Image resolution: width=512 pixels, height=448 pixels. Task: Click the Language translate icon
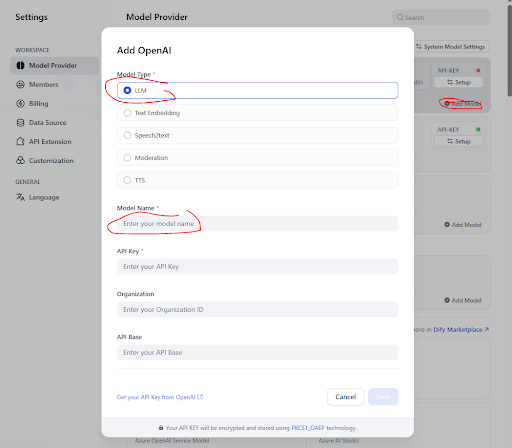click(x=20, y=197)
